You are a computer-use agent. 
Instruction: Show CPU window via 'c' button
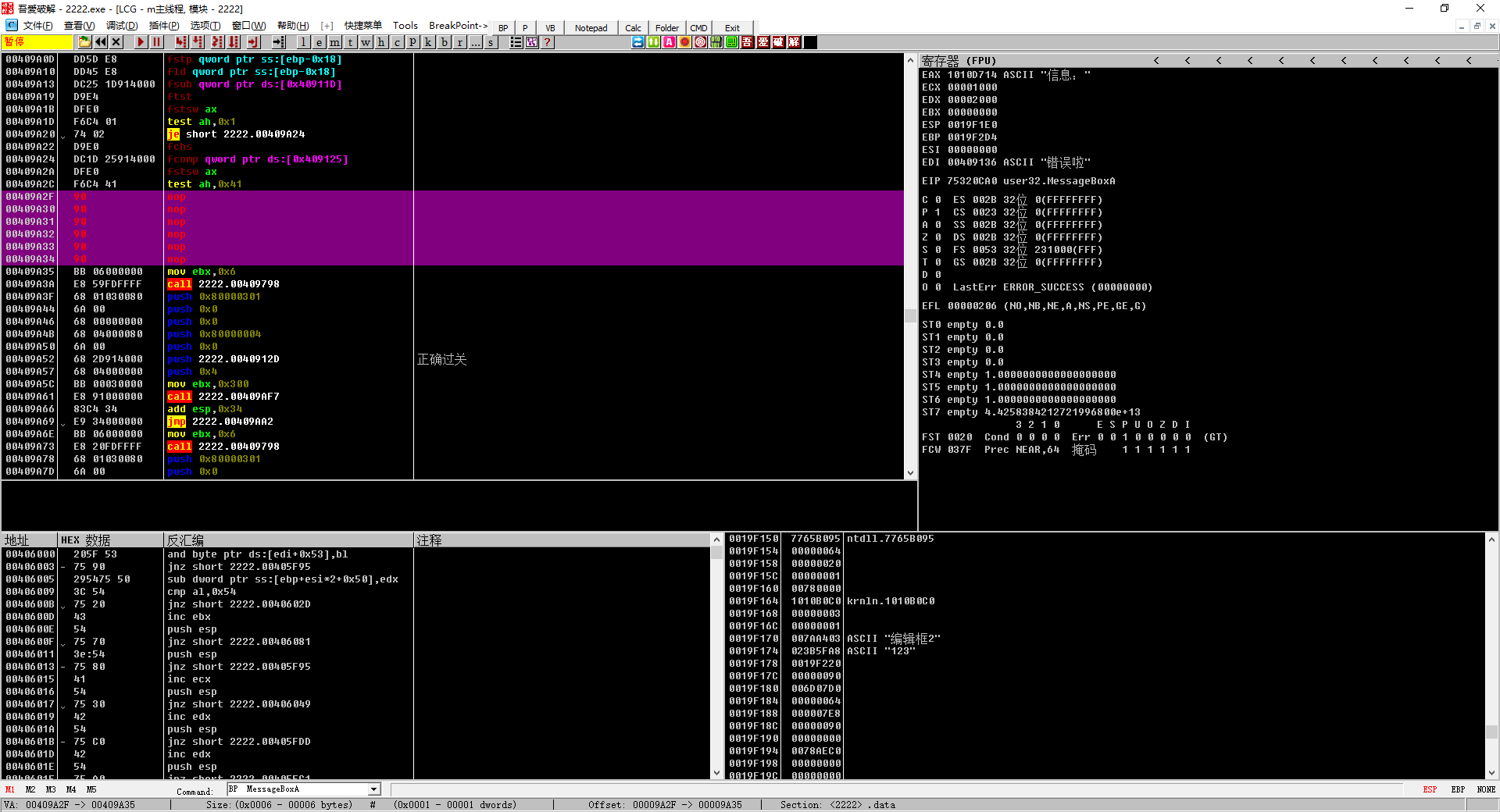[398, 42]
